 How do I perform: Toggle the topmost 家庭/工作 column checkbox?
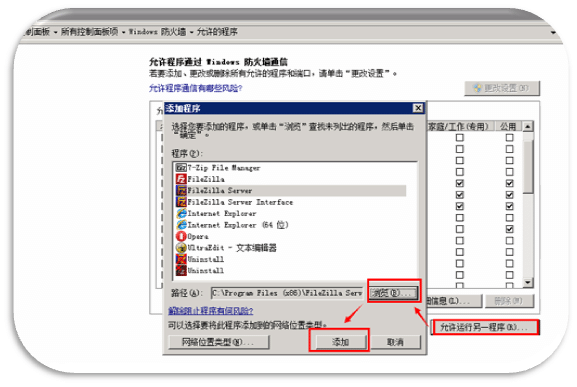460,138
